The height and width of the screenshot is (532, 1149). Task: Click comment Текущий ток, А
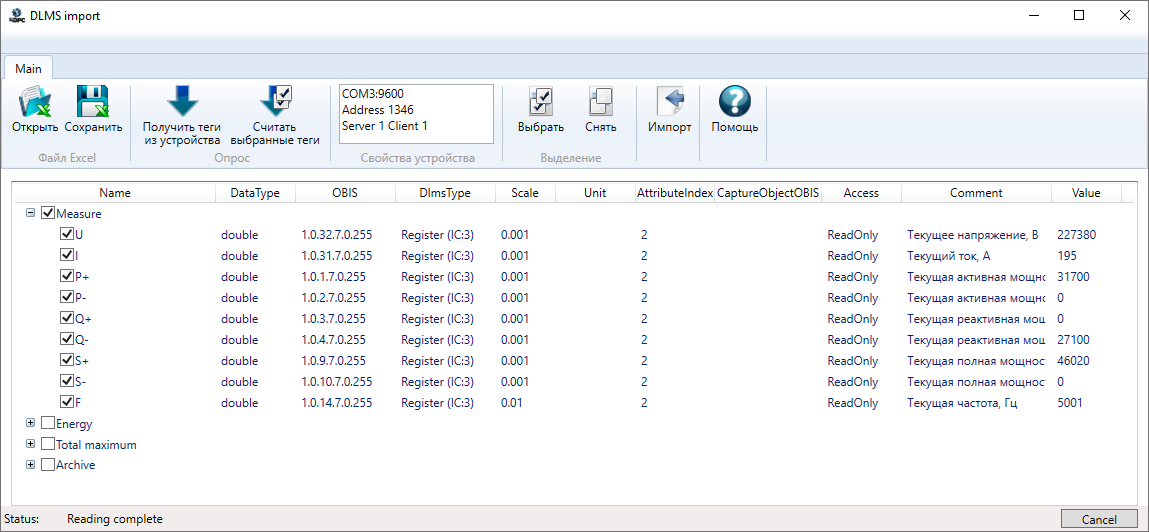pyautogui.click(x=949, y=256)
